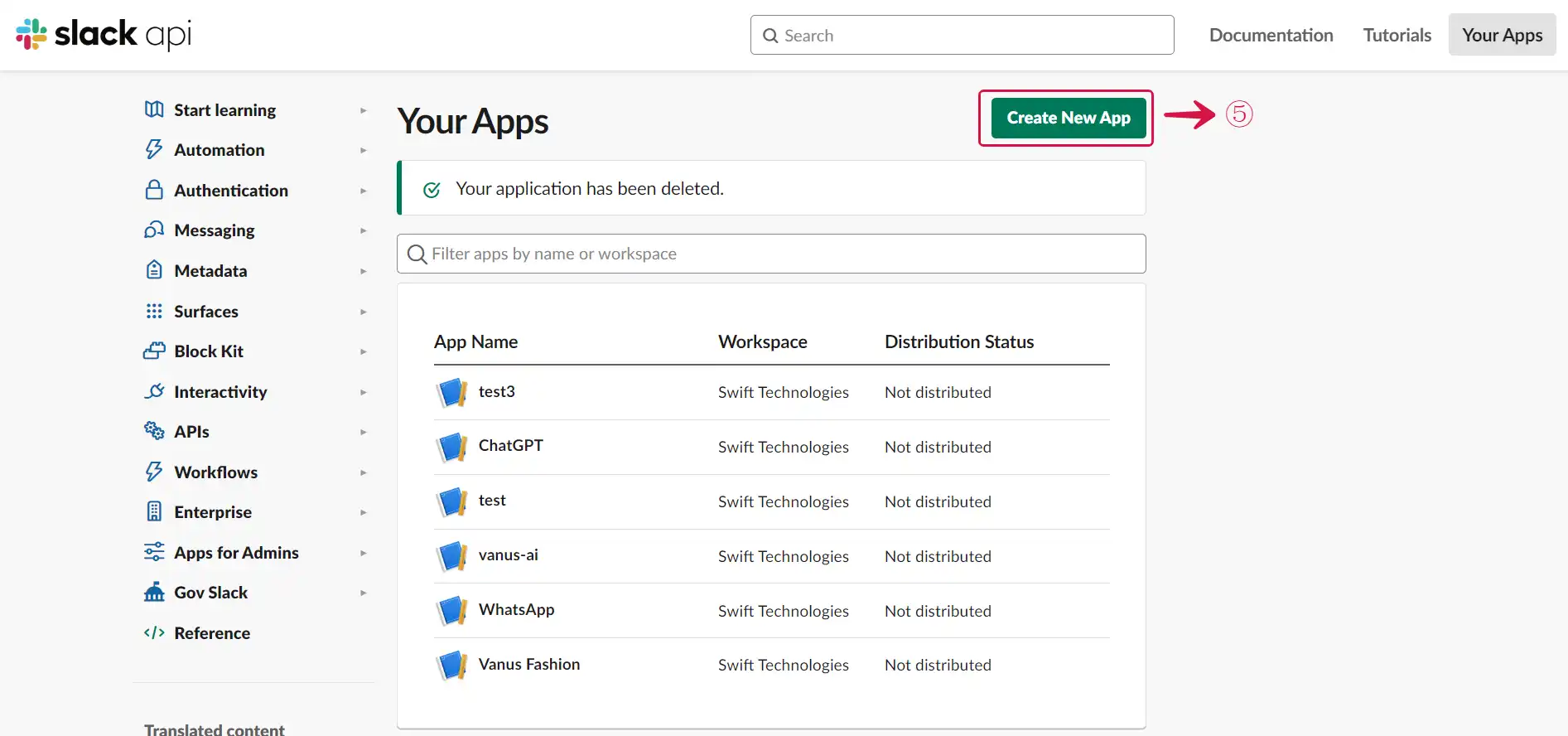Click the APIs gears icon
The image size is (1568, 736).
[154, 431]
